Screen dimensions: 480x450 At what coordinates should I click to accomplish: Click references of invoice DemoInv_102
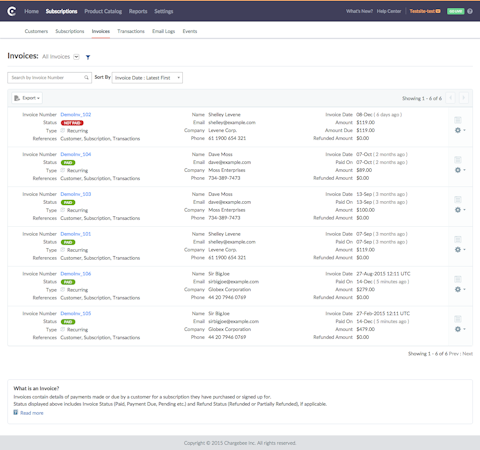click(100, 138)
